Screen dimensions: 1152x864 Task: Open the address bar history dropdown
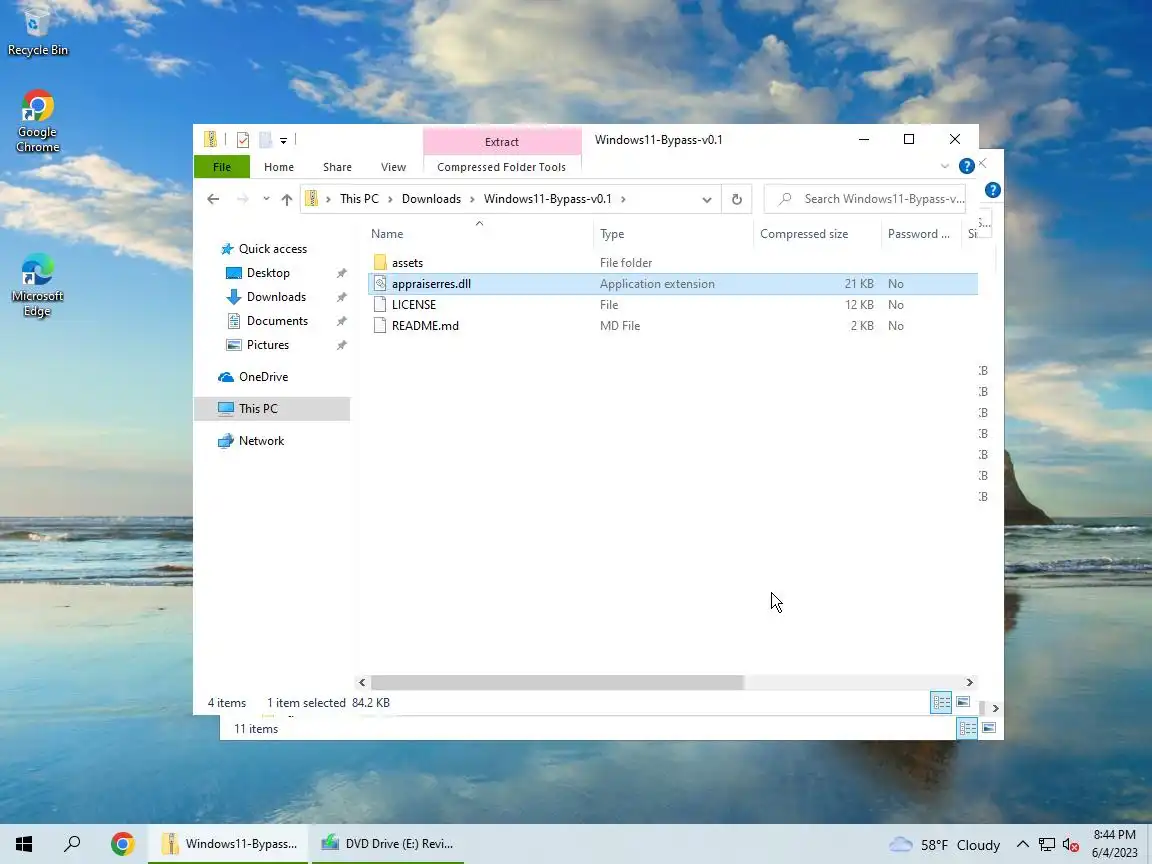pyautogui.click(x=707, y=199)
